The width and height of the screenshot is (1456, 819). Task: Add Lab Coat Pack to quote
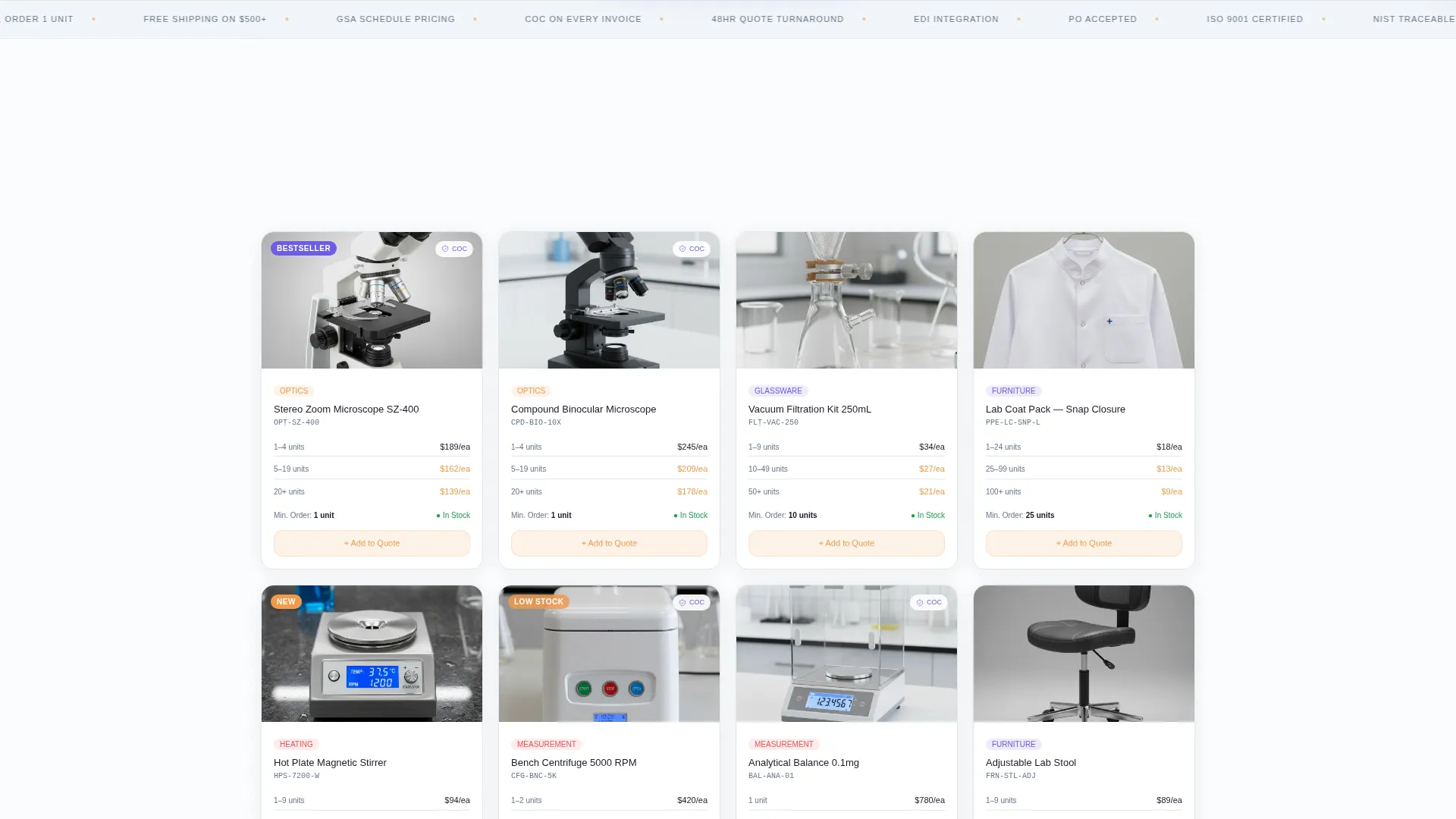1084,543
